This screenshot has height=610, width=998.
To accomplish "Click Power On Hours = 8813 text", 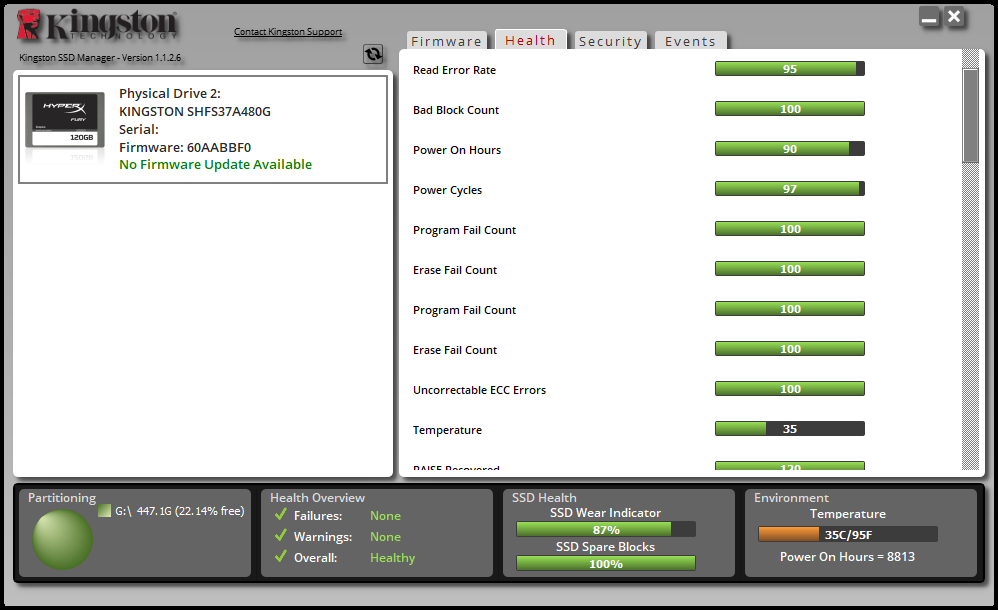I will tap(847, 557).
